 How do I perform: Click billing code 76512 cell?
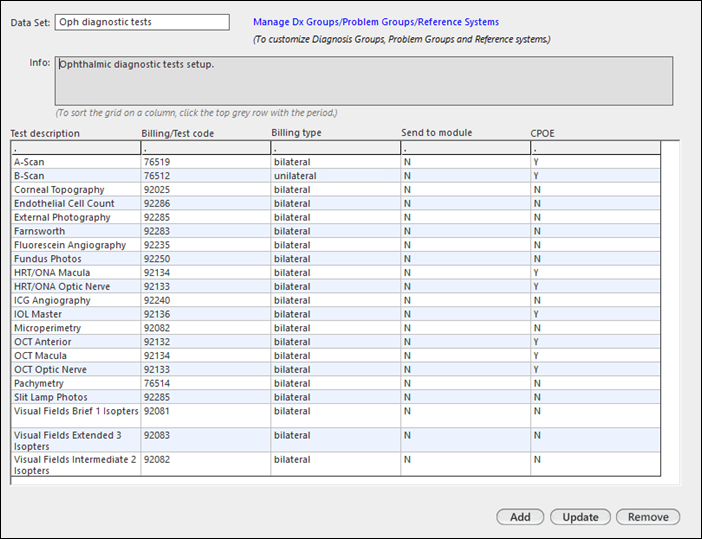click(x=205, y=176)
